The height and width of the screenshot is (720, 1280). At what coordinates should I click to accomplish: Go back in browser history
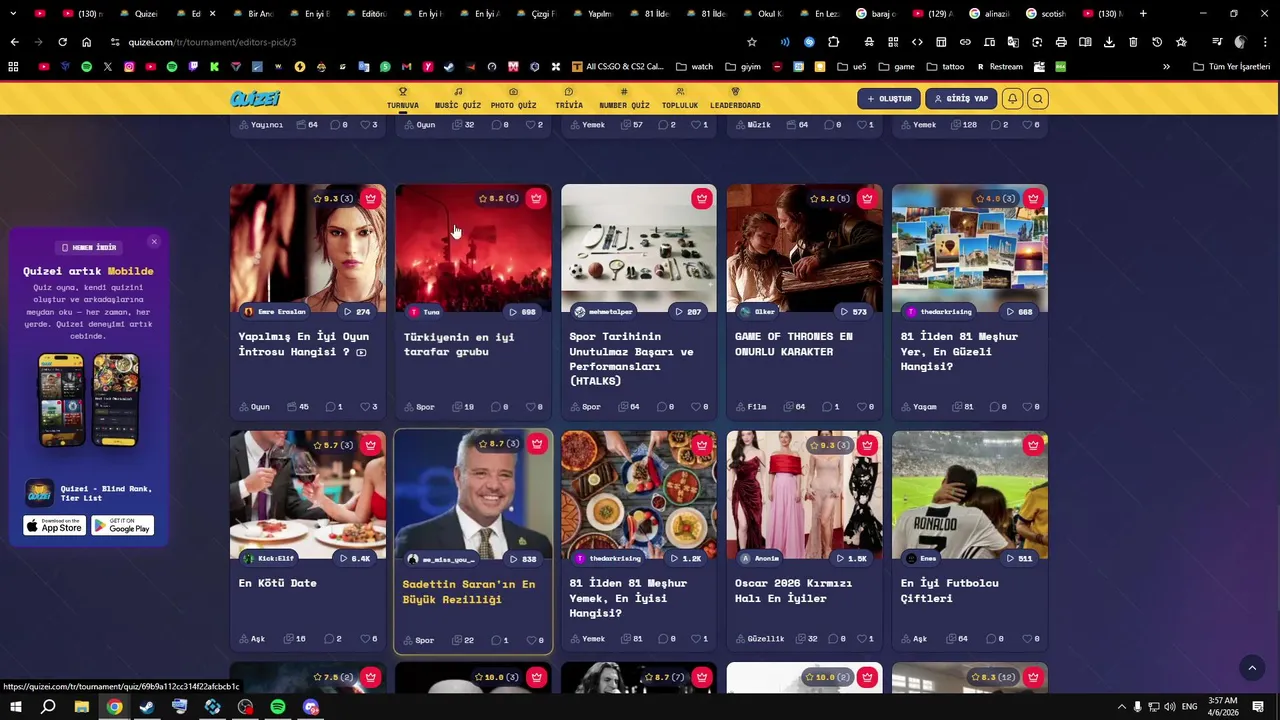(14, 42)
